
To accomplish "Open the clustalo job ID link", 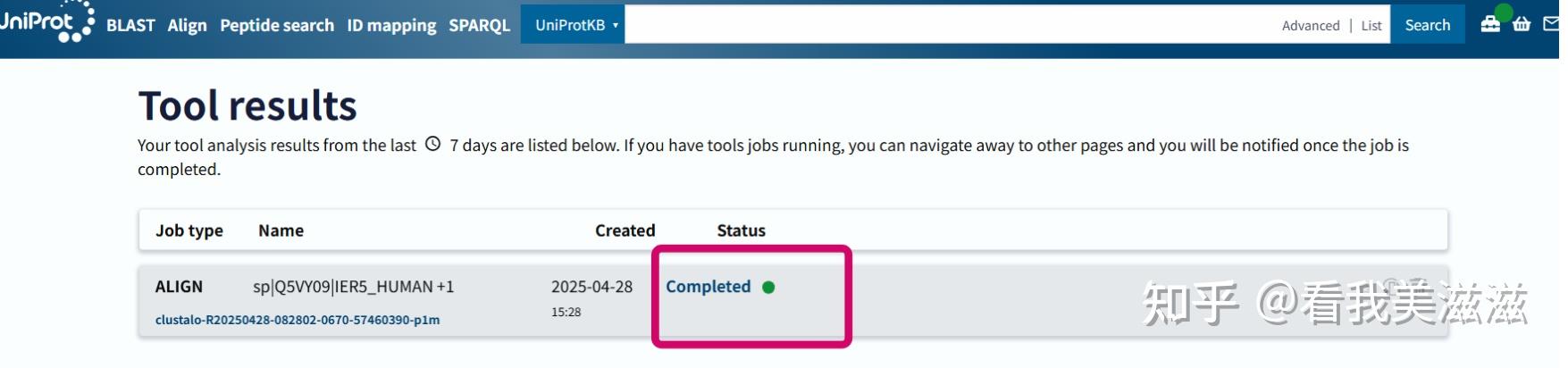I will point(298,320).
